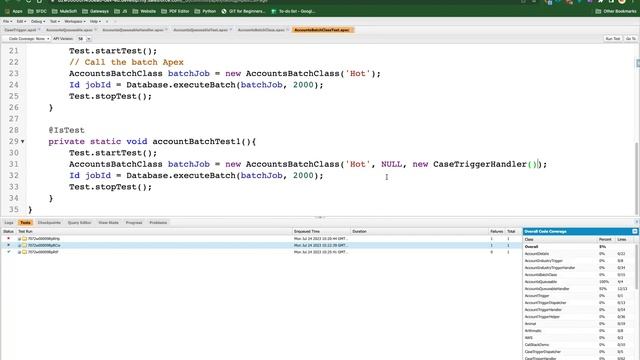Select the folder icon of first test run

click(24, 239)
